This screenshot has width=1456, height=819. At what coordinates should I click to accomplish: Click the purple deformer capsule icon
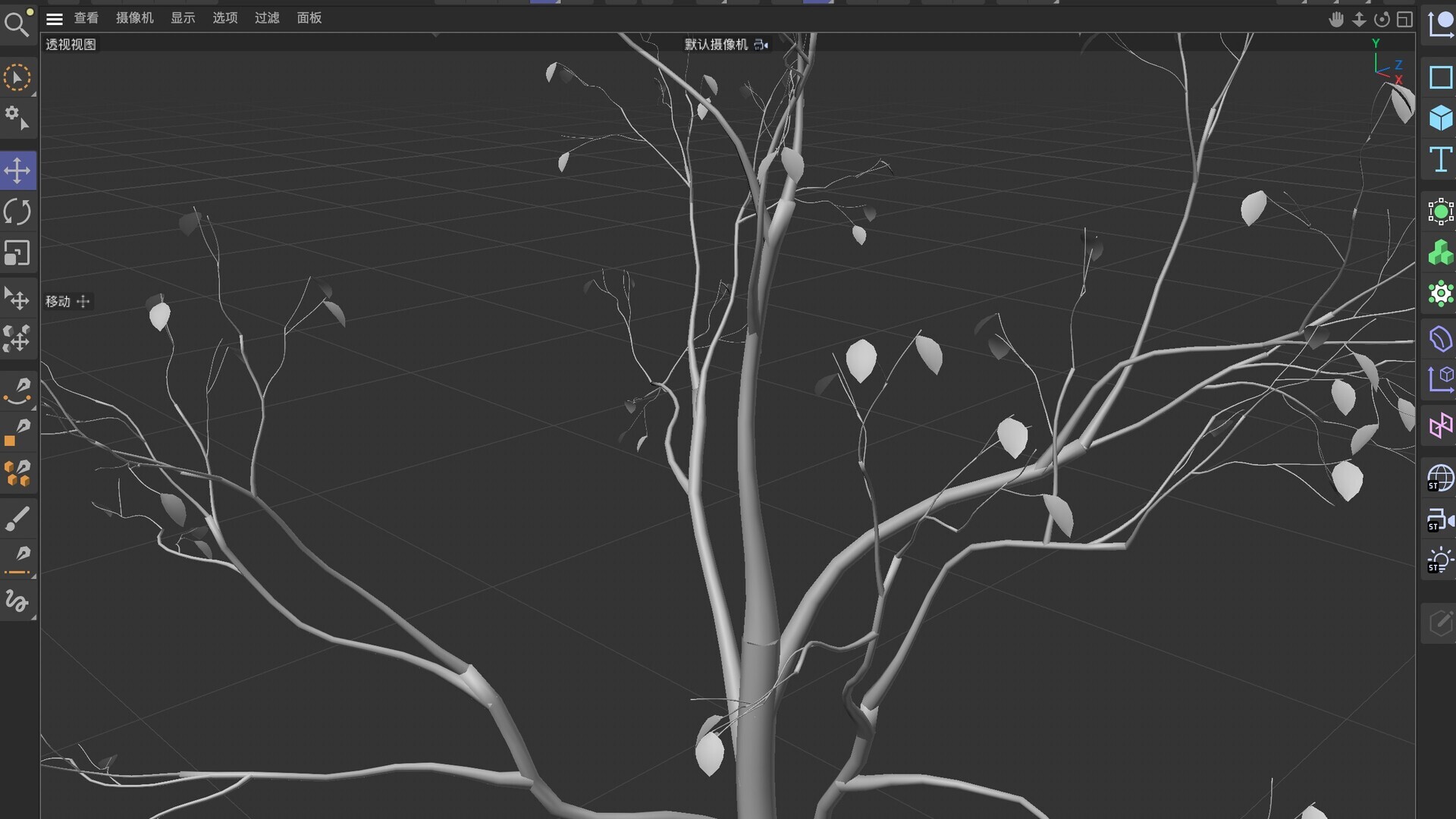(x=1440, y=338)
